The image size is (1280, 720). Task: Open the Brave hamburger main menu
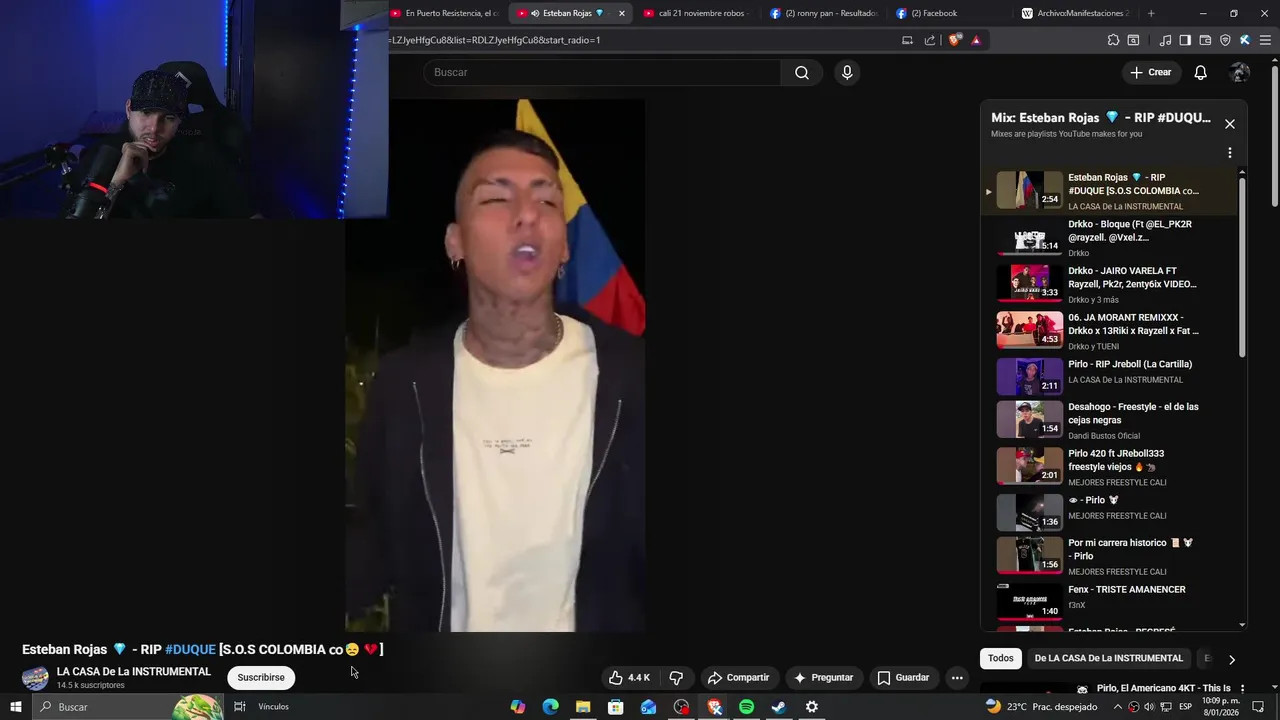(1265, 40)
